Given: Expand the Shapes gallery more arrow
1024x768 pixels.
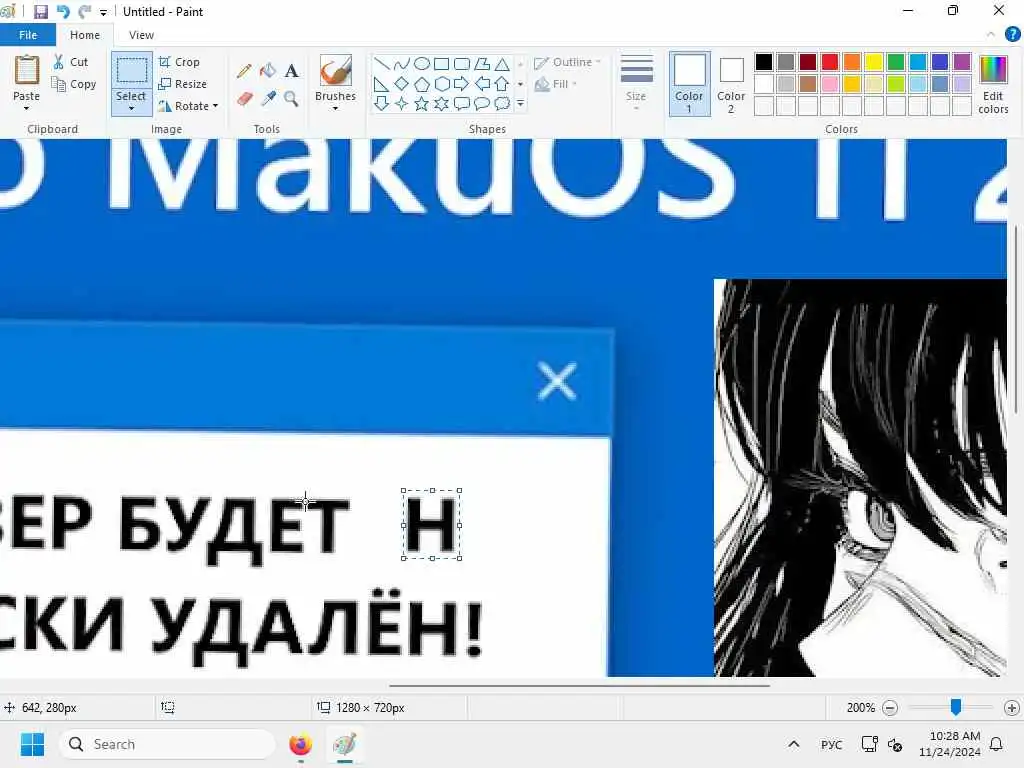Looking at the screenshot, I should pos(520,104).
